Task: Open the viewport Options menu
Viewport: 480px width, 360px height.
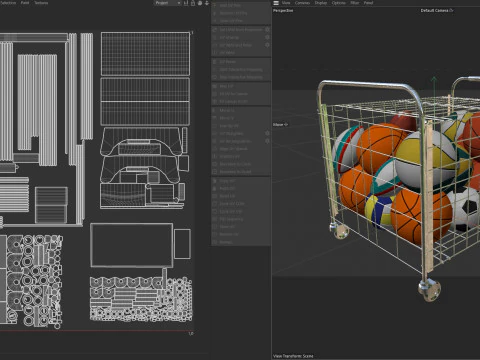Action: tap(339, 3)
